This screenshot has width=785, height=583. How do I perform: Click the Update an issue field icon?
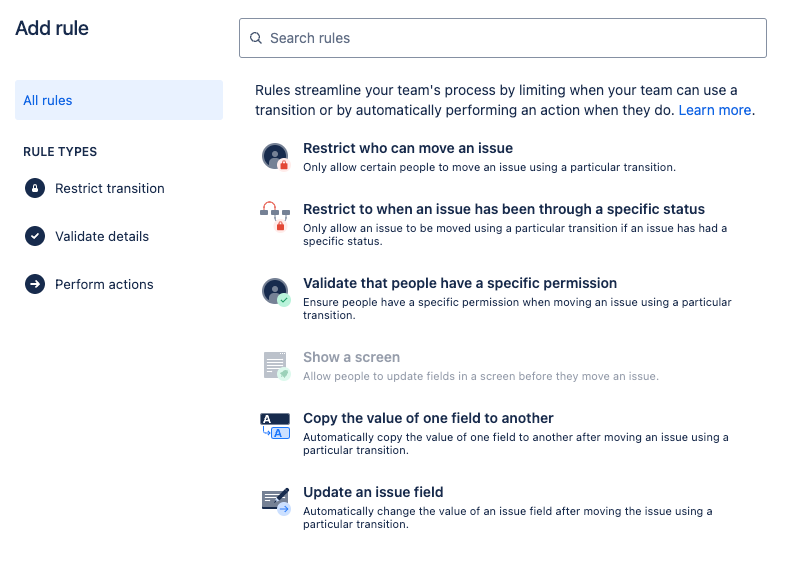(x=275, y=499)
